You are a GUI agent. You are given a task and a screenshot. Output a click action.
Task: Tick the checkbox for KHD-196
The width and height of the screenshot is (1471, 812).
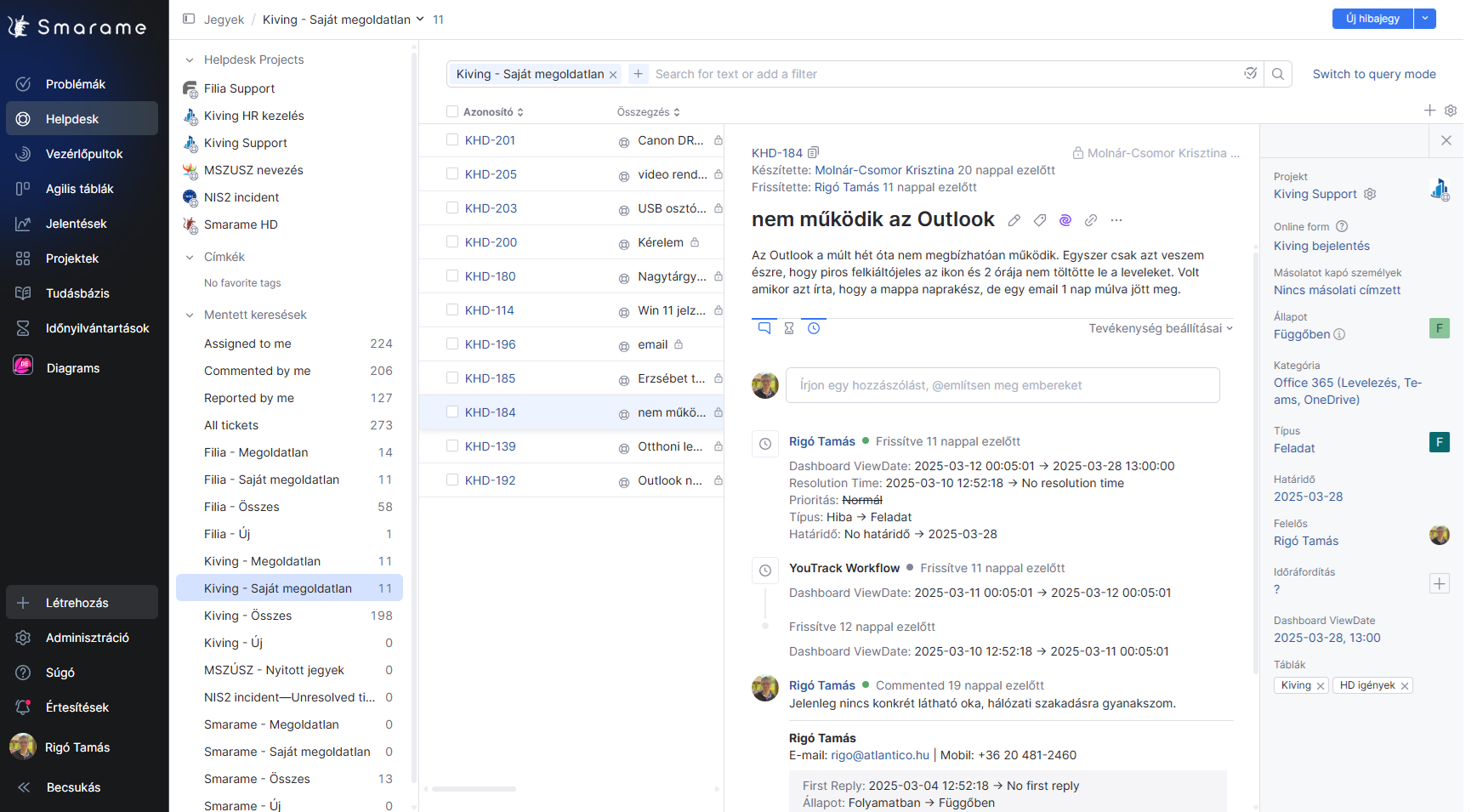[452, 344]
